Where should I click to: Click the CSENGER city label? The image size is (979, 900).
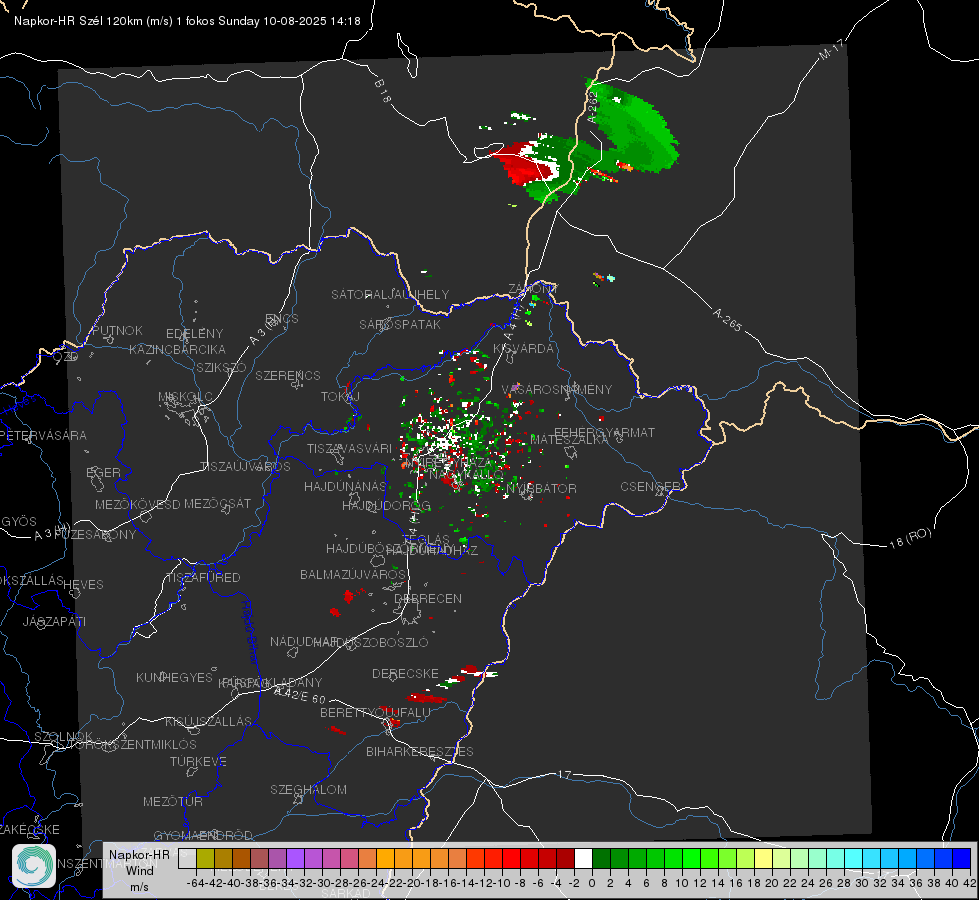(x=650, y=486)
